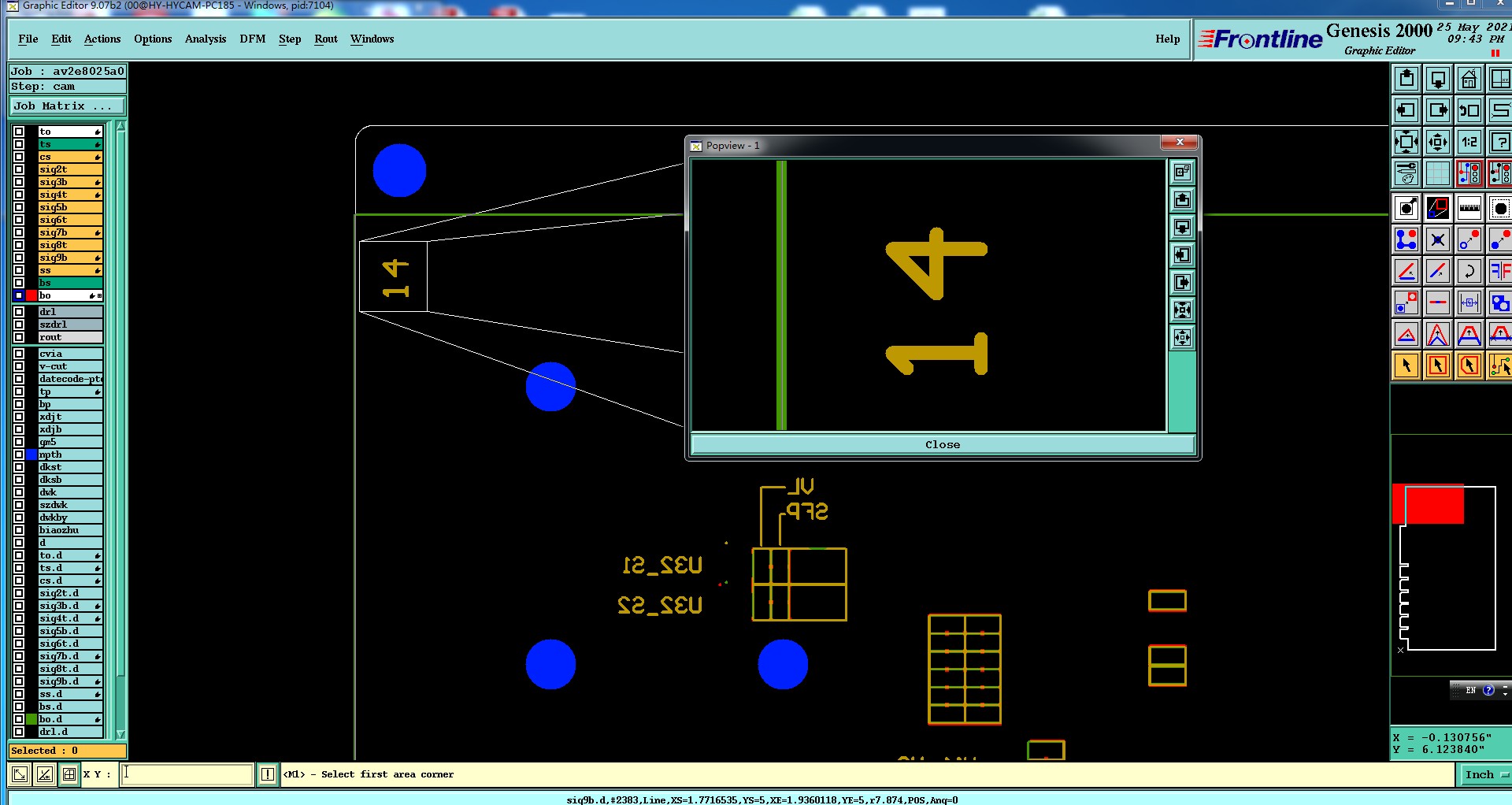Toggle checkbox for layer biaozhu
1512x805 pixels.
(19, 530)
